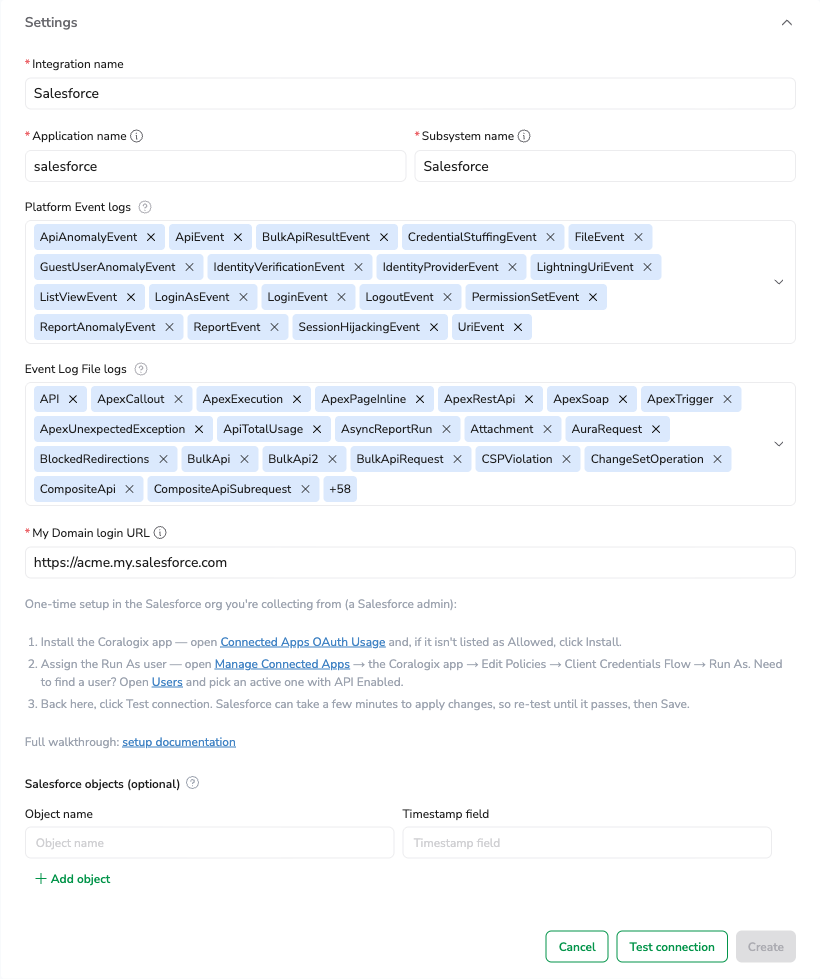Expand the Event Log File logs dropdown
Viewport: 820px width, 979px height.
click(x=779, y=444)
